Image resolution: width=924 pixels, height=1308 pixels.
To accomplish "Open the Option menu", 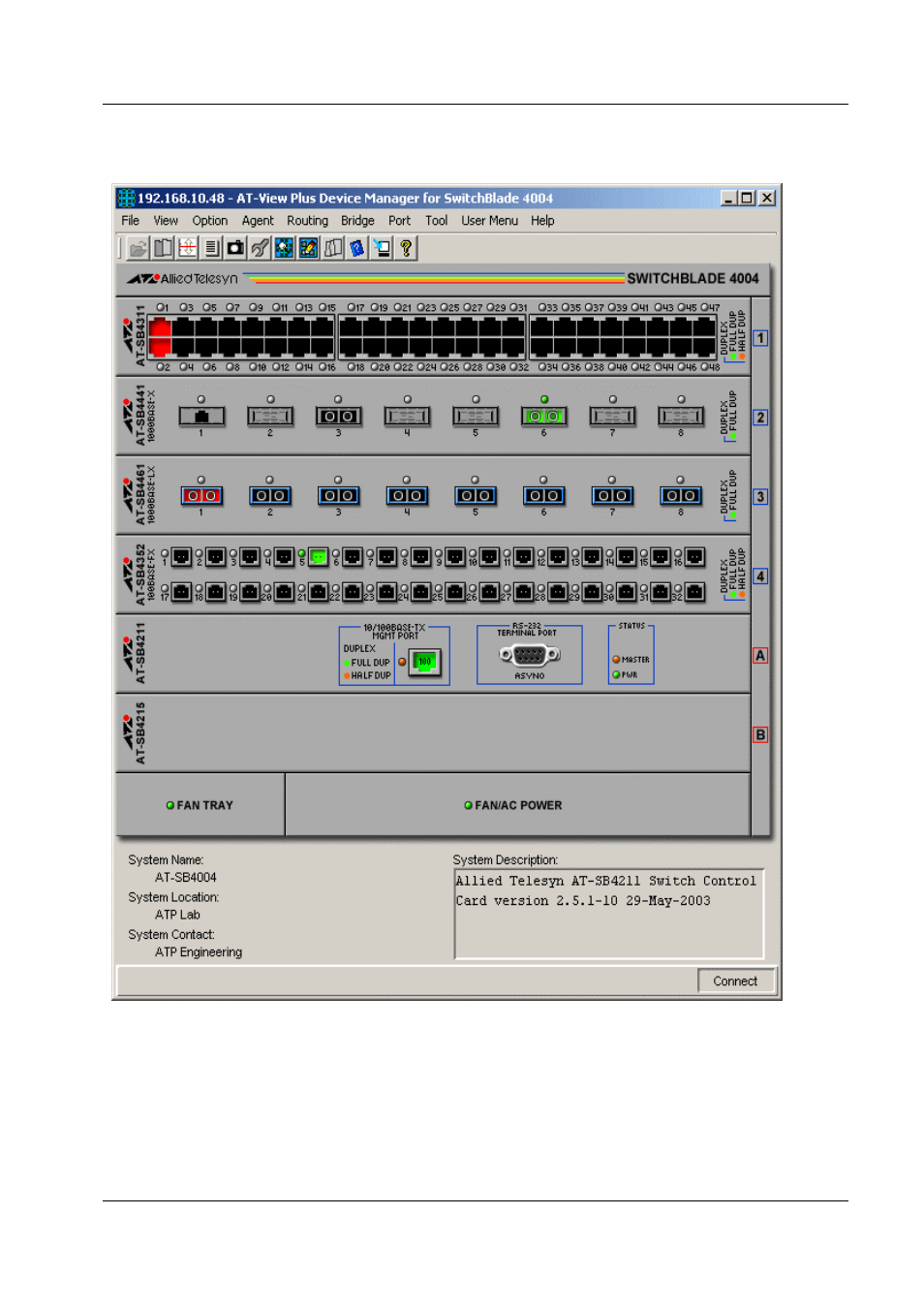I will pyautogui.click(x=210, y=221).
